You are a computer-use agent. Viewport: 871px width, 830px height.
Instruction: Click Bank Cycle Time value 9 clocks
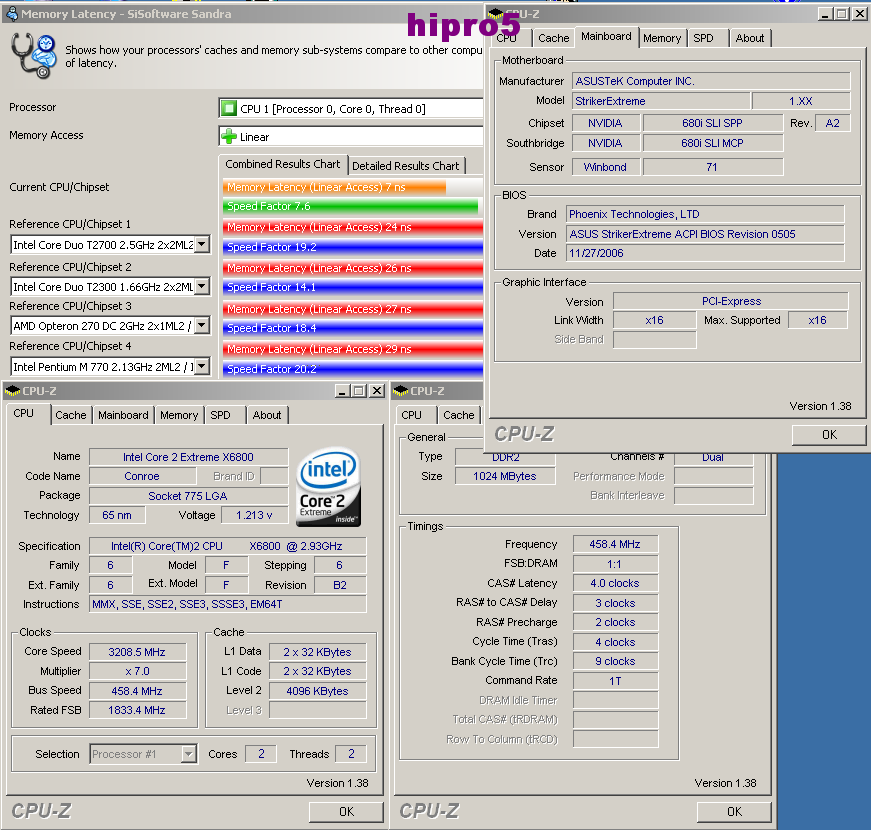pos(615,661)
